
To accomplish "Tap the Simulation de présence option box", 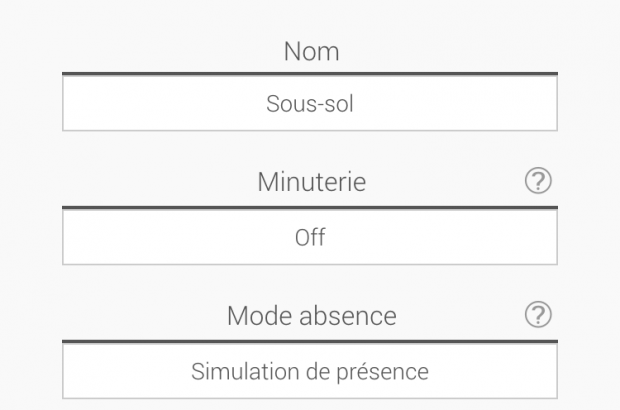I will 310,371.
